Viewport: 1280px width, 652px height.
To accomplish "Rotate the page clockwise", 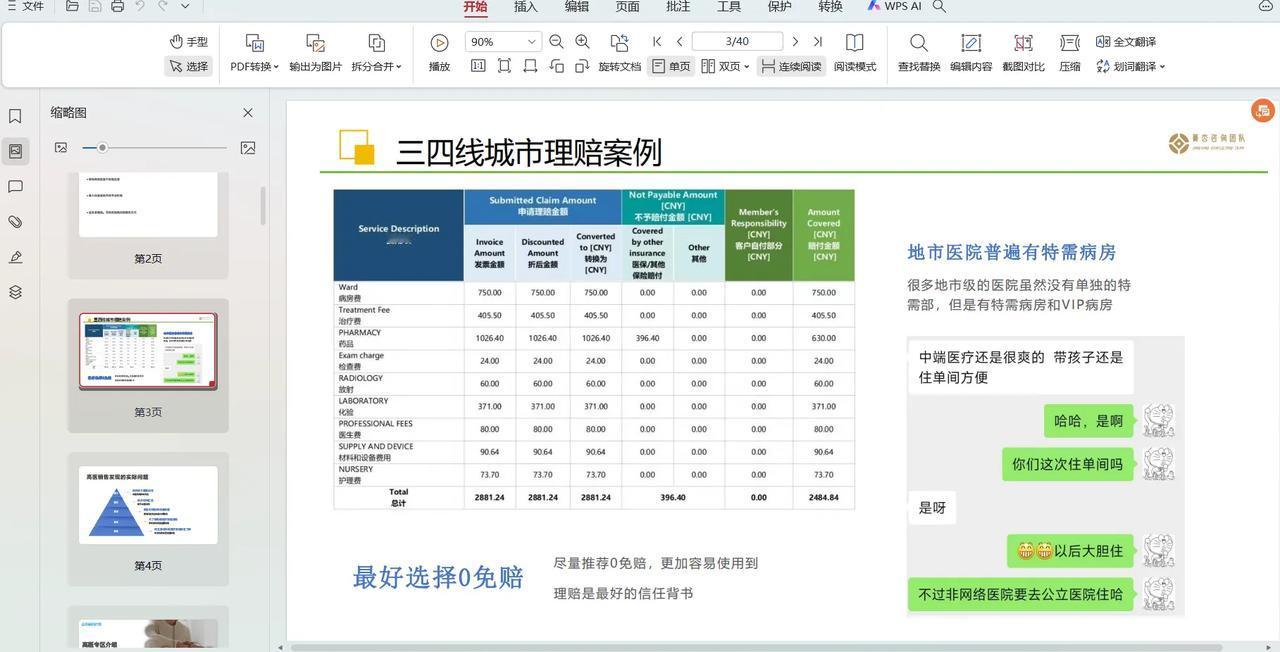I will tap(582, 66).
